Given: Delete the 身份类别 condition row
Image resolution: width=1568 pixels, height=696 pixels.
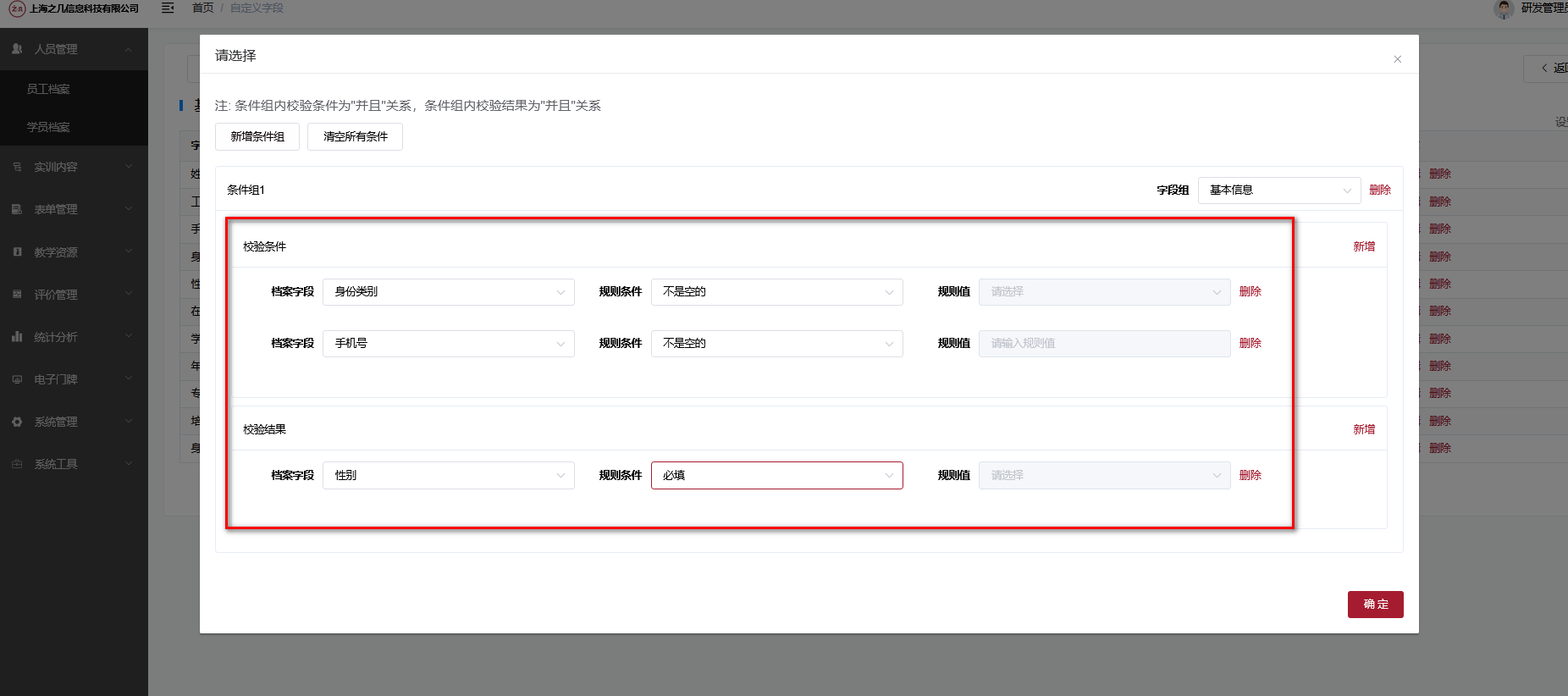Looking at the screenshot, I should coord(1251,291).
